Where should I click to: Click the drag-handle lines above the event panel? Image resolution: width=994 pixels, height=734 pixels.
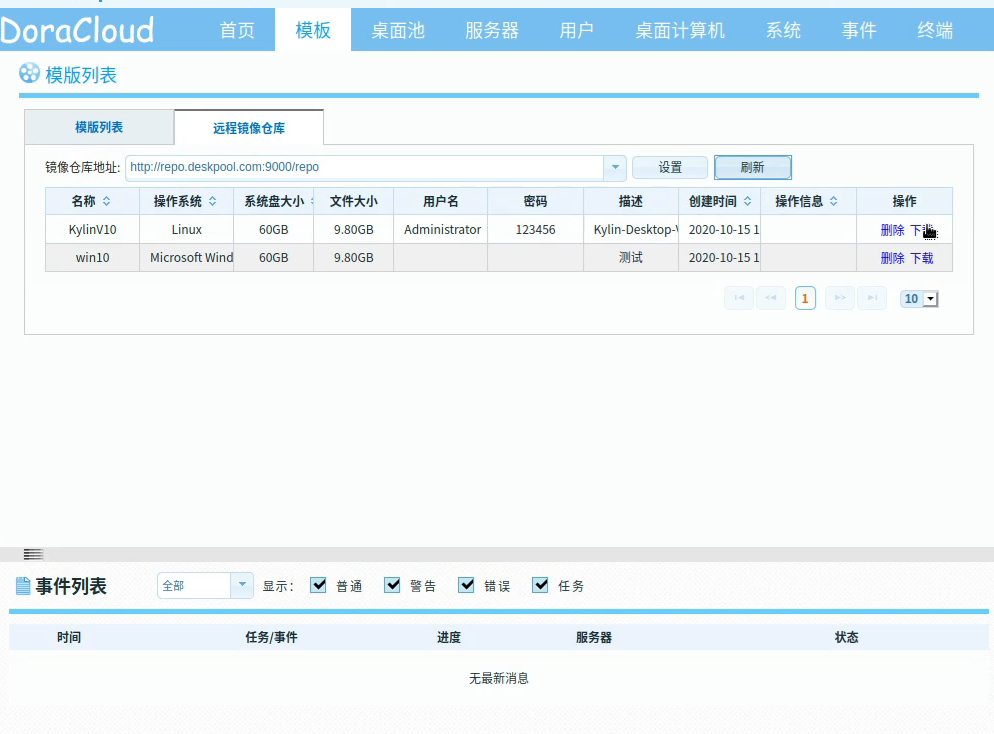click(x=33, y=553)
